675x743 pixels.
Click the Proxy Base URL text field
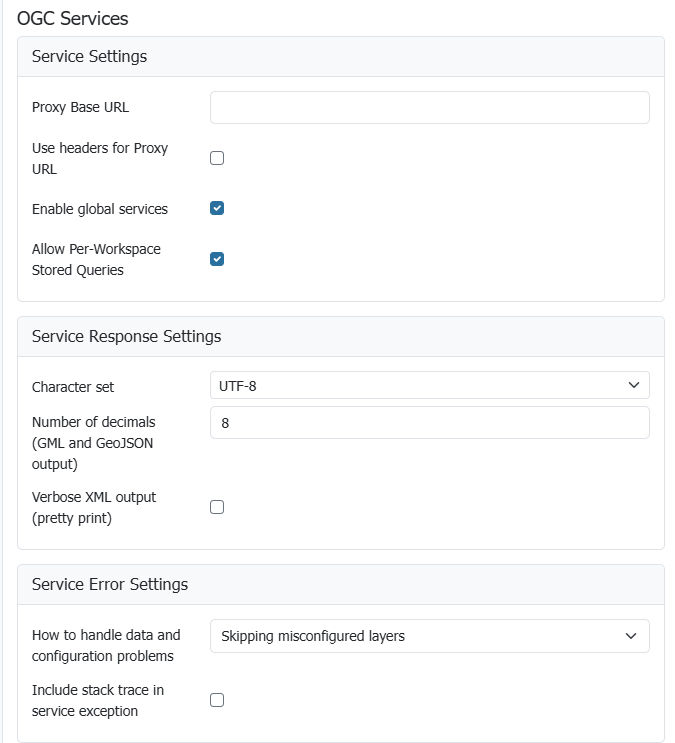[x=429, y=108]
